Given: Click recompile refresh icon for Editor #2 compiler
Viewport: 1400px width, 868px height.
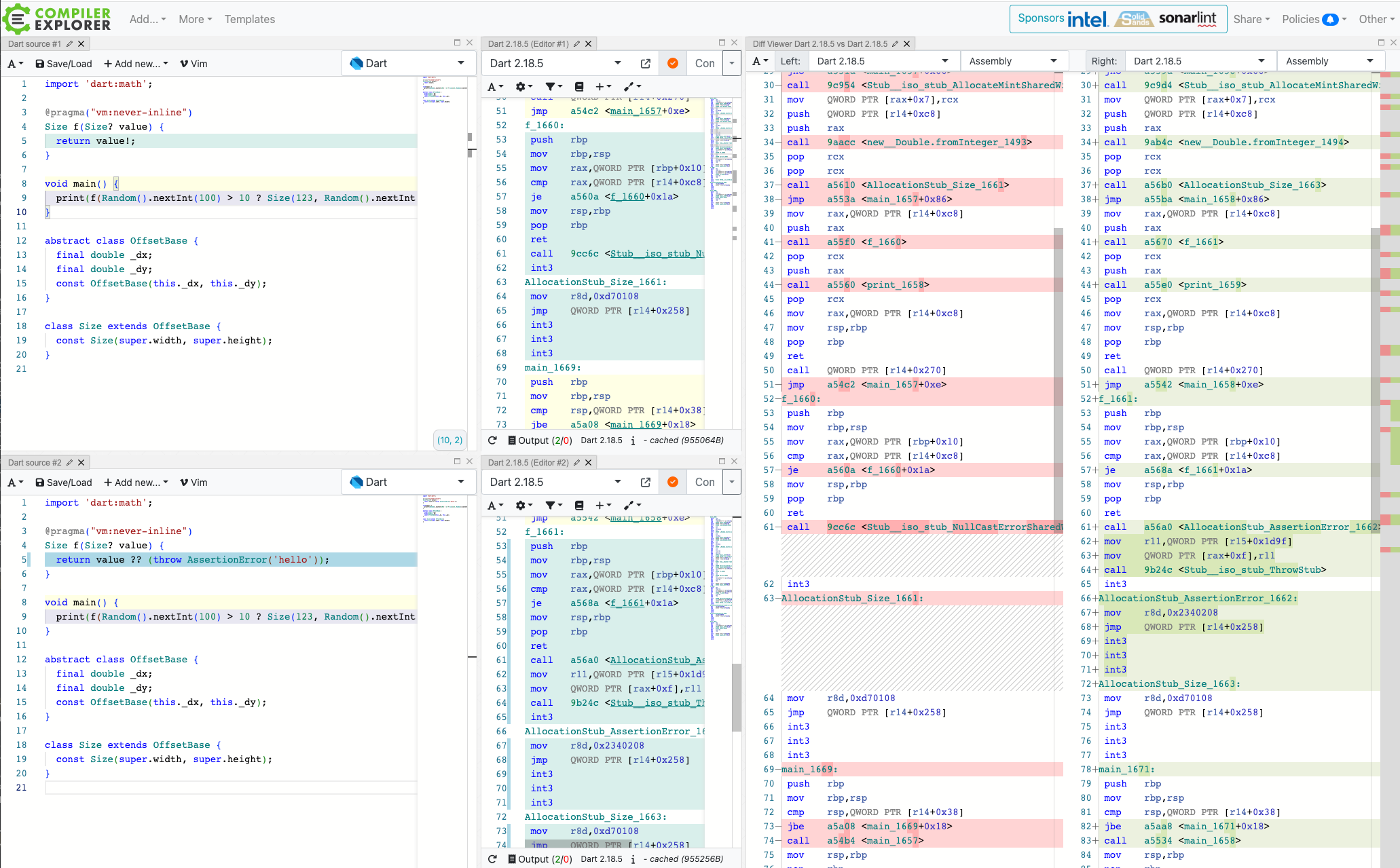Looking at the screenshot, I should 492,858.
